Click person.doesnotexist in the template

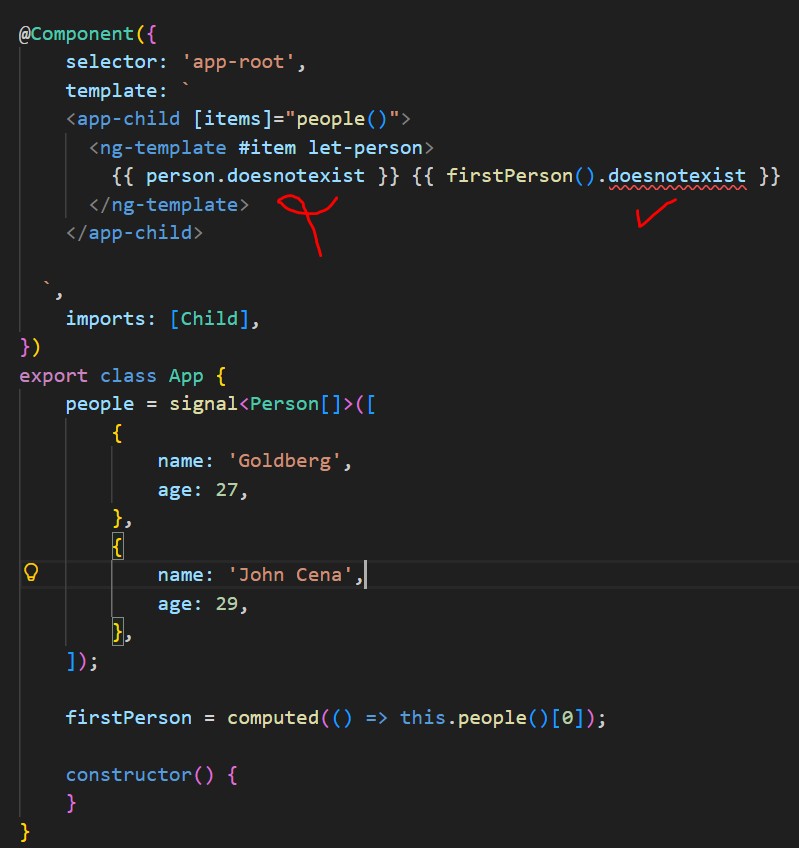(x=255, y=176)
